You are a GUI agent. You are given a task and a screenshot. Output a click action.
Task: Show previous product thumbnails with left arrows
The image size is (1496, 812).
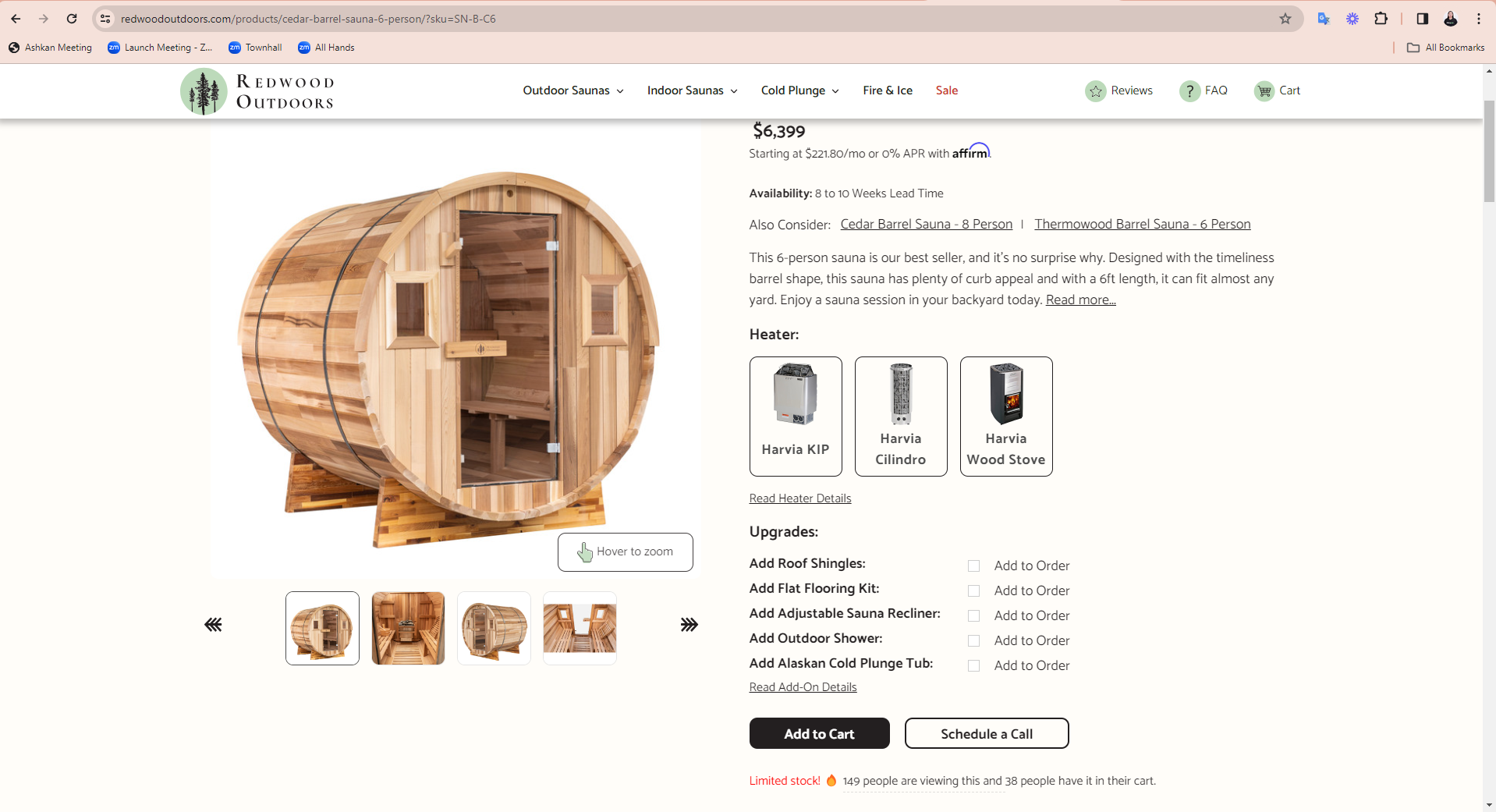pyautogui.click(x=213, y=625)
